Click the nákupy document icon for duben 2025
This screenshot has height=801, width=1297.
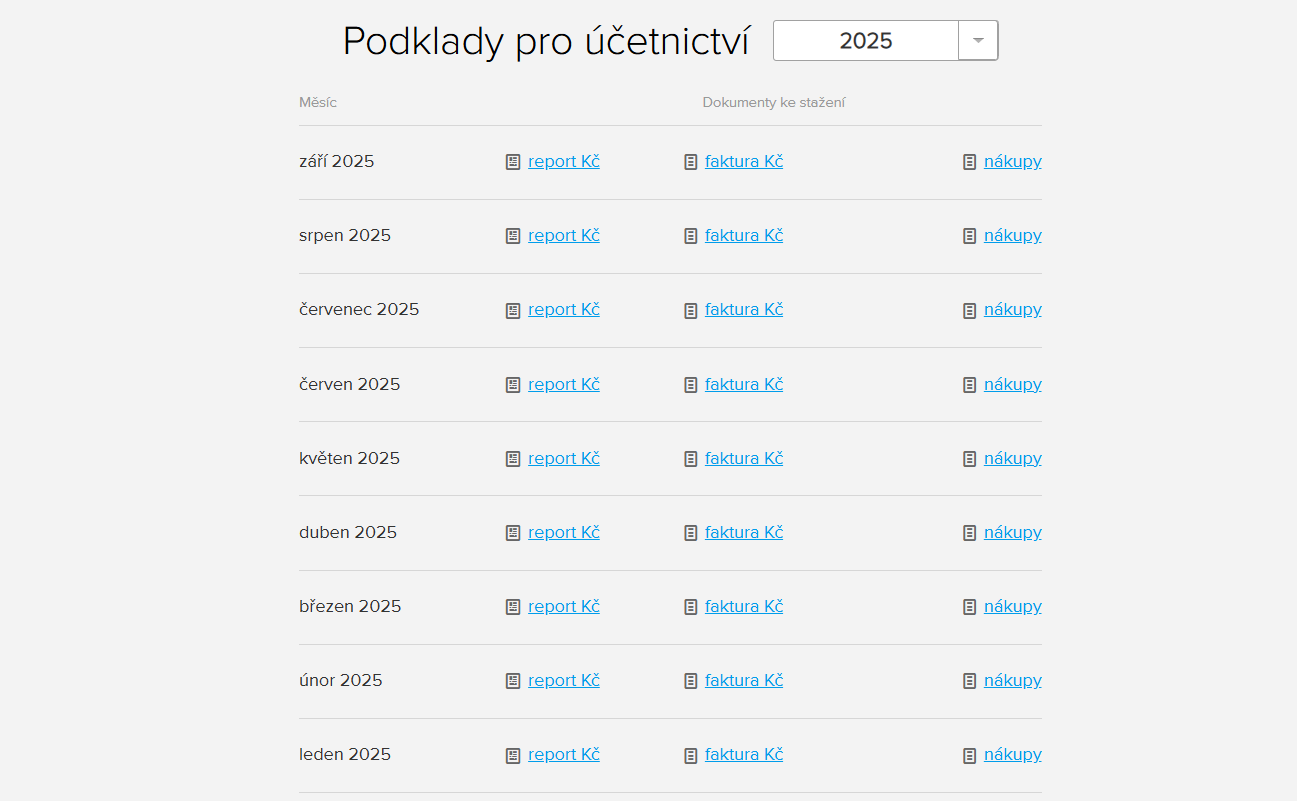(969, 532)
